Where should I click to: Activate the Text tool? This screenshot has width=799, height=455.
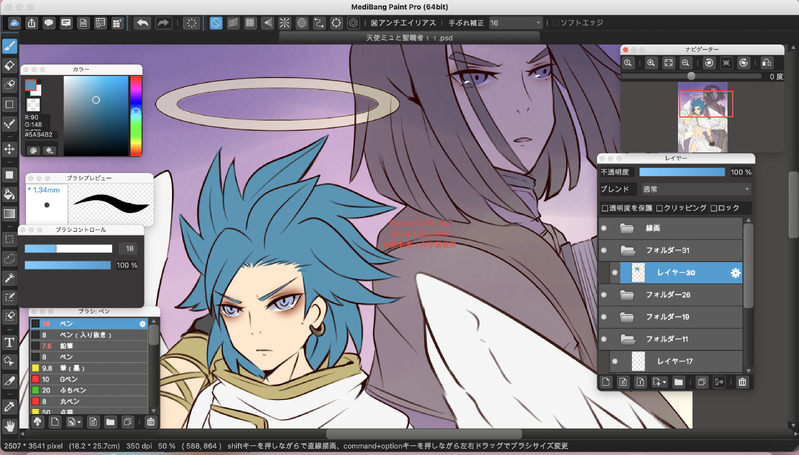(10, 342)
